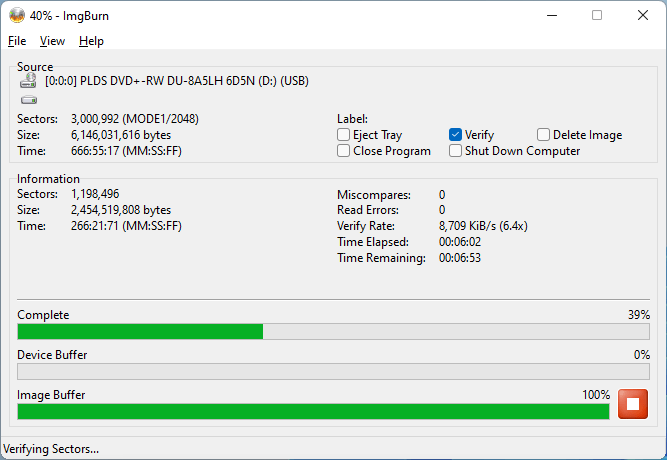
Task: Enable the Eject Tray checkbox
Action: (x=344, y=135)
